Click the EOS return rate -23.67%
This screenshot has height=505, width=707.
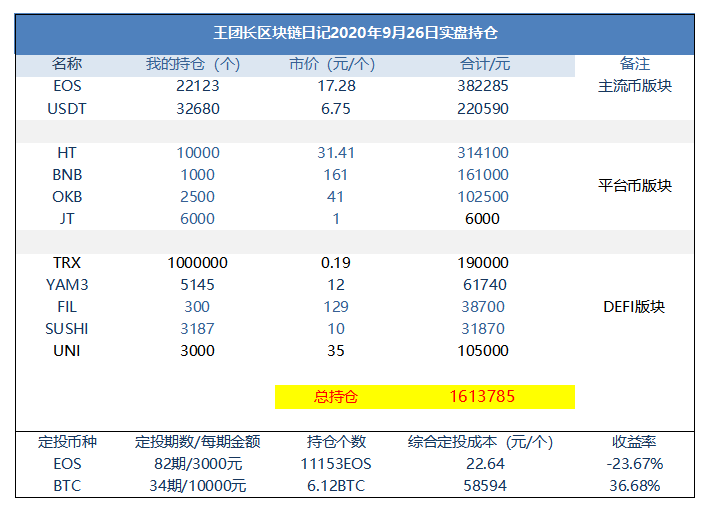(634, 464)
